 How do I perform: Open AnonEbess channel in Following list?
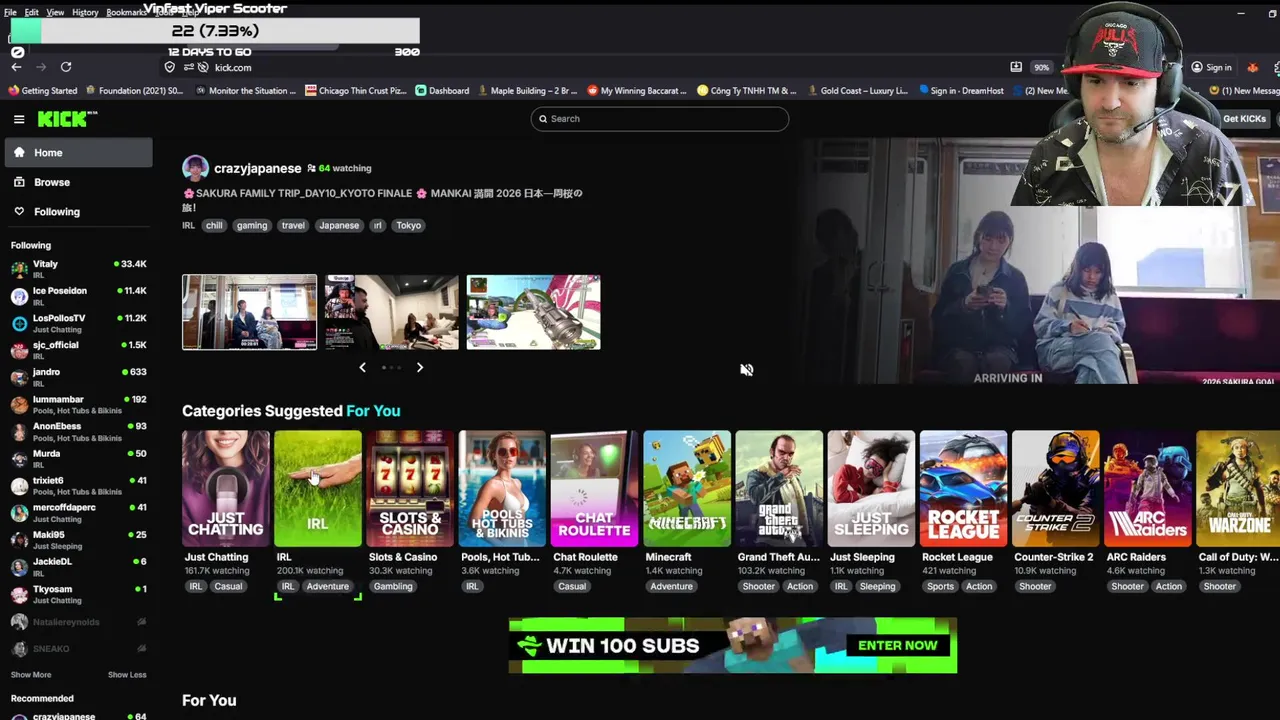point(79,431)
